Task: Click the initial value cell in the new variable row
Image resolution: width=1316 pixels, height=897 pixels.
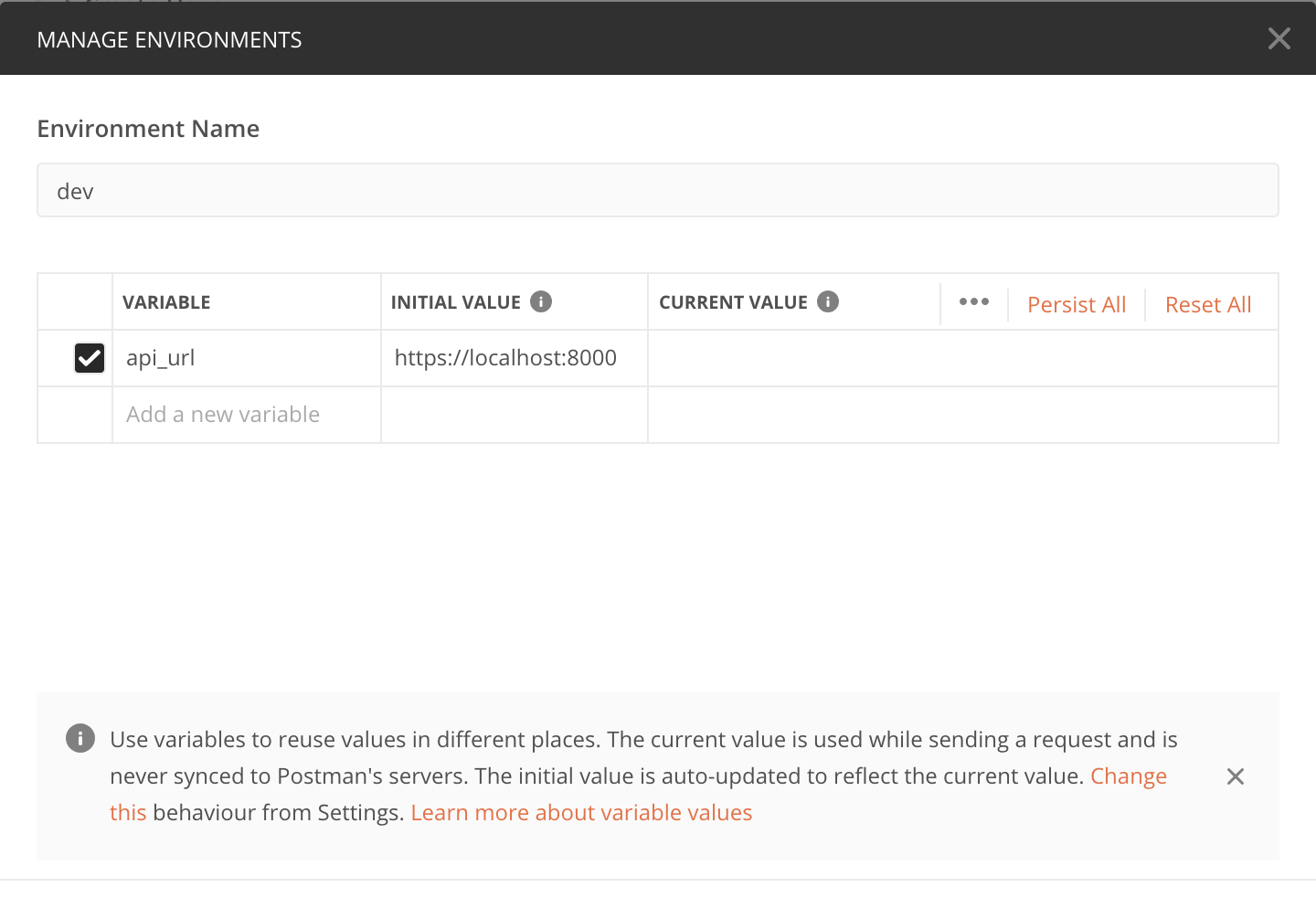Action: pos(513,415)
